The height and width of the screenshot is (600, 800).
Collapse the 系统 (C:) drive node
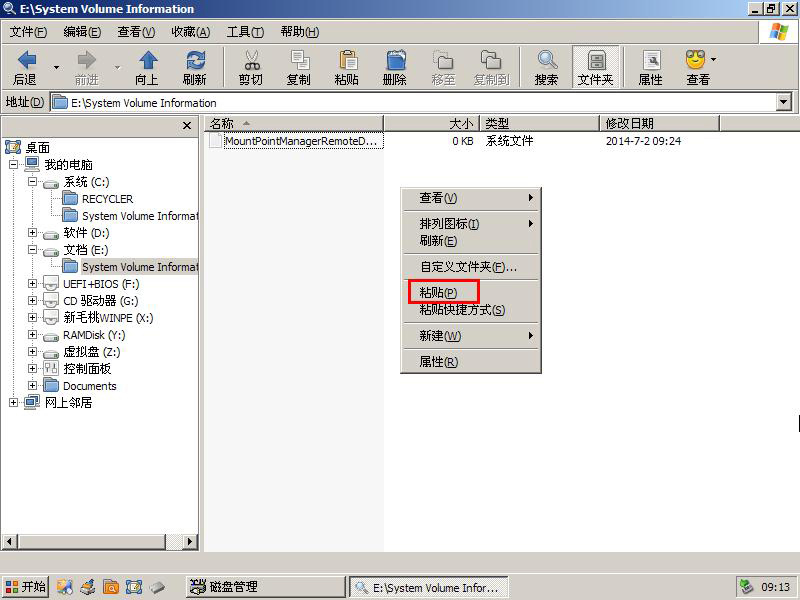(32, 182)
